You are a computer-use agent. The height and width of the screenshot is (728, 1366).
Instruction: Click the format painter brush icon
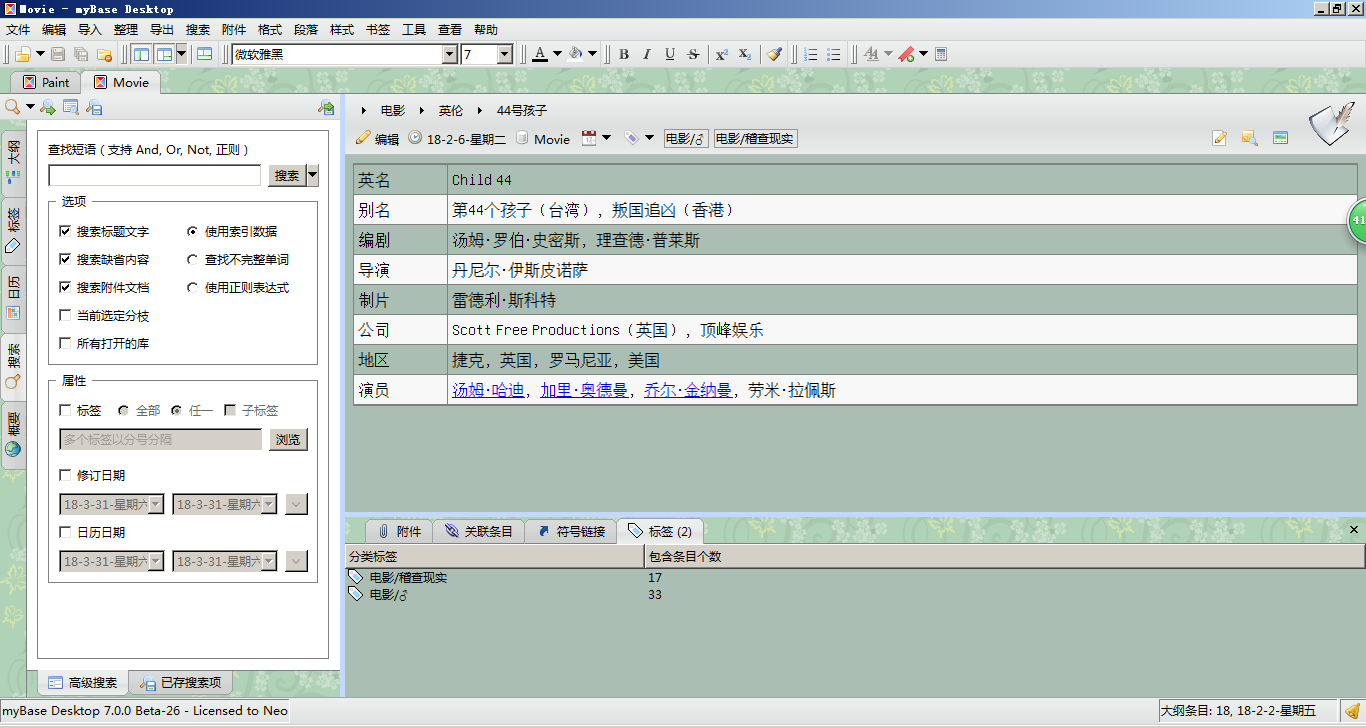[x=775, y=54]
